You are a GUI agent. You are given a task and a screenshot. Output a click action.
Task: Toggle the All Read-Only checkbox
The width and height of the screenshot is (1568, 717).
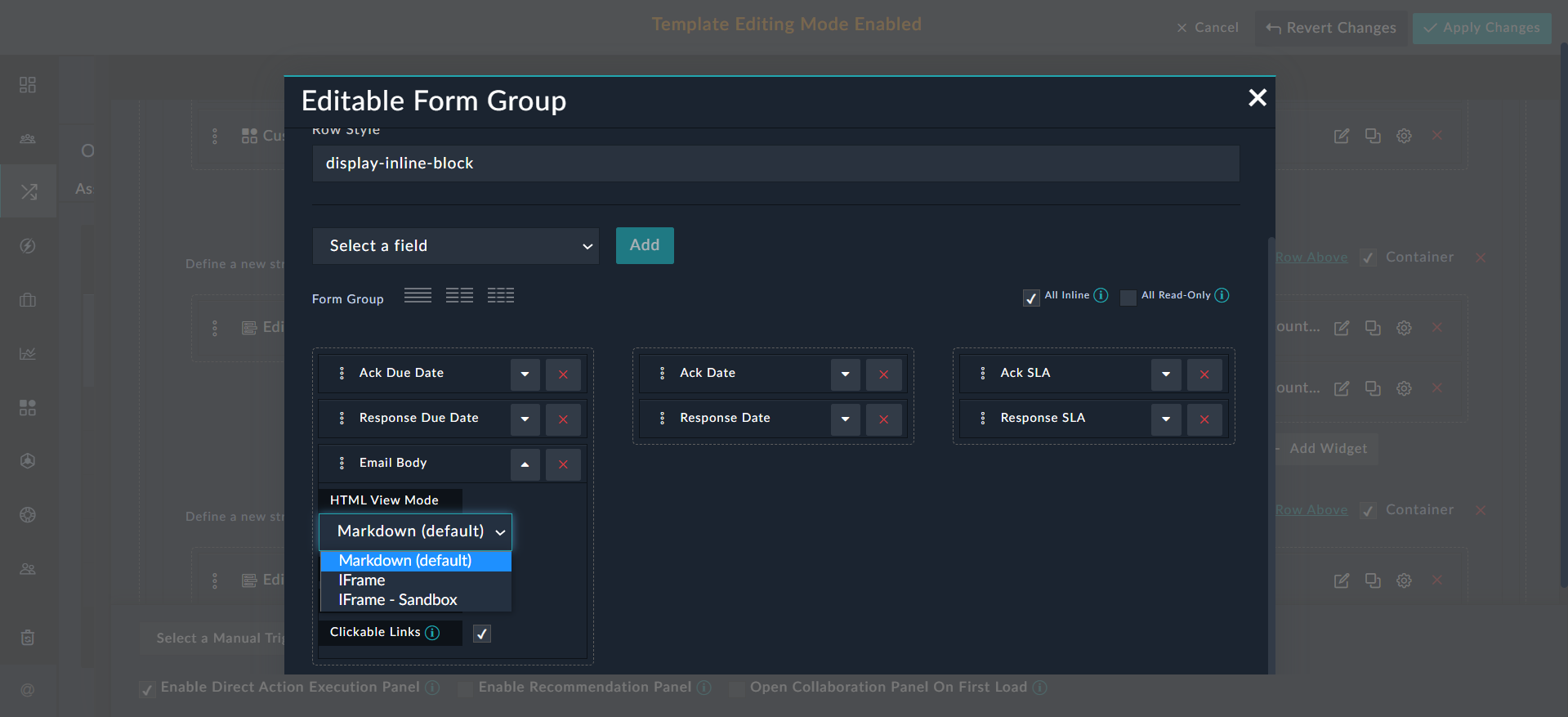pos(1128,298)
